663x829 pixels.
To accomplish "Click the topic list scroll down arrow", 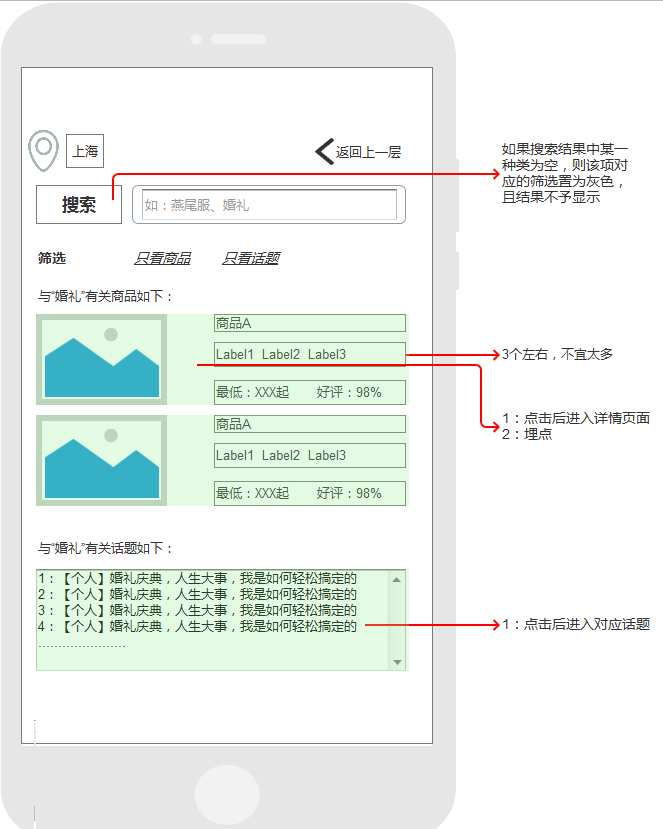I will [x=397, y=662].
